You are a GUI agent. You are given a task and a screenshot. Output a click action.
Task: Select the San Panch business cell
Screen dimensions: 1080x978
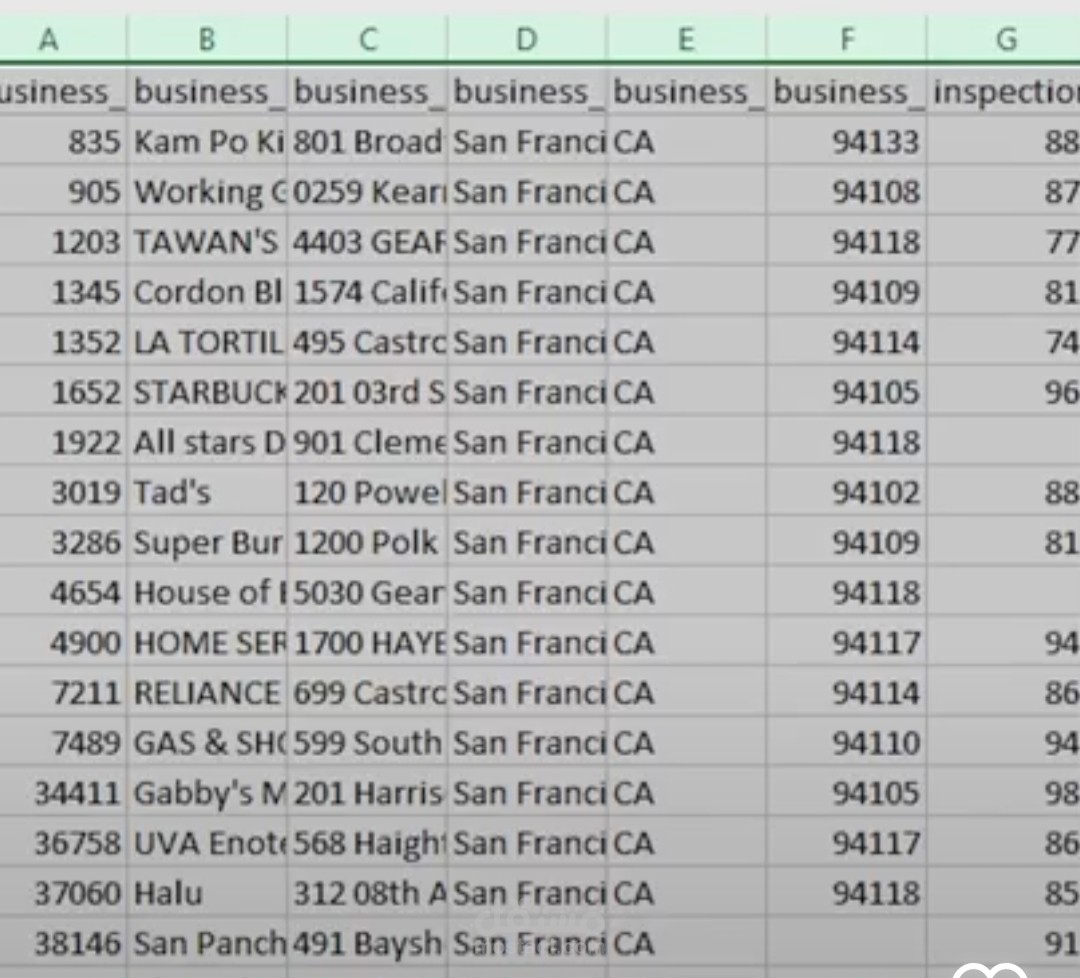point(206,943)
